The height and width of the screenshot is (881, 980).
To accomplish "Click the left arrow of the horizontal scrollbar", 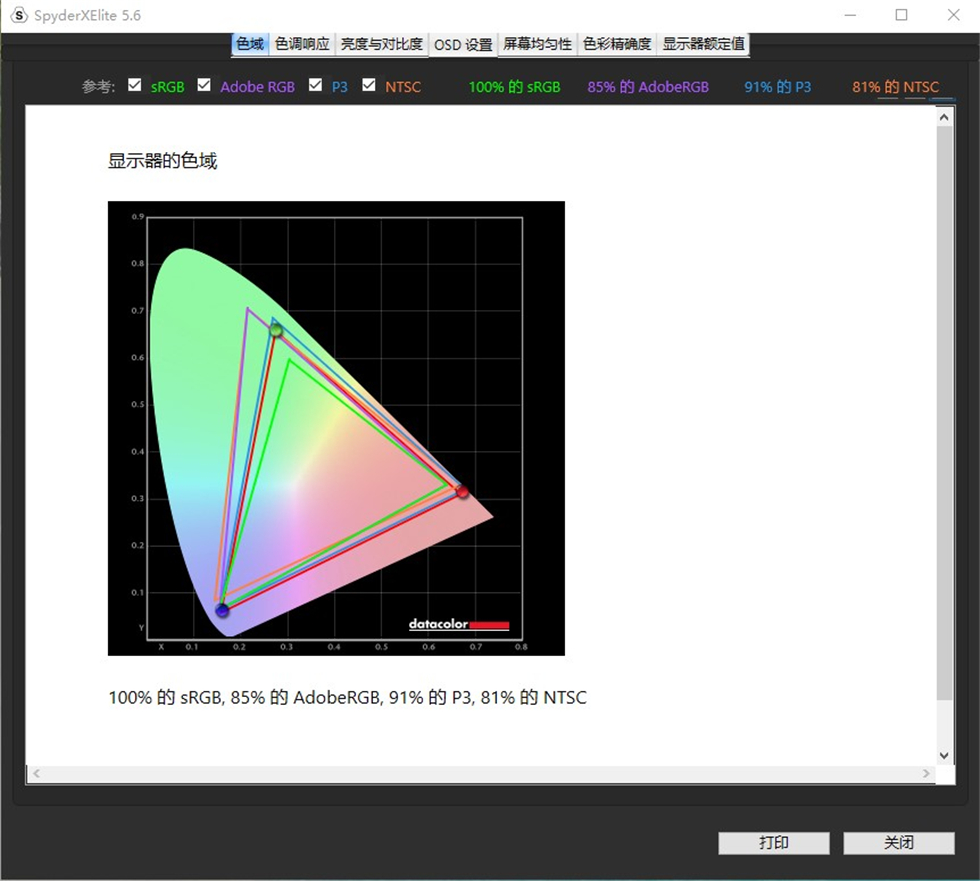I will 34,773.
